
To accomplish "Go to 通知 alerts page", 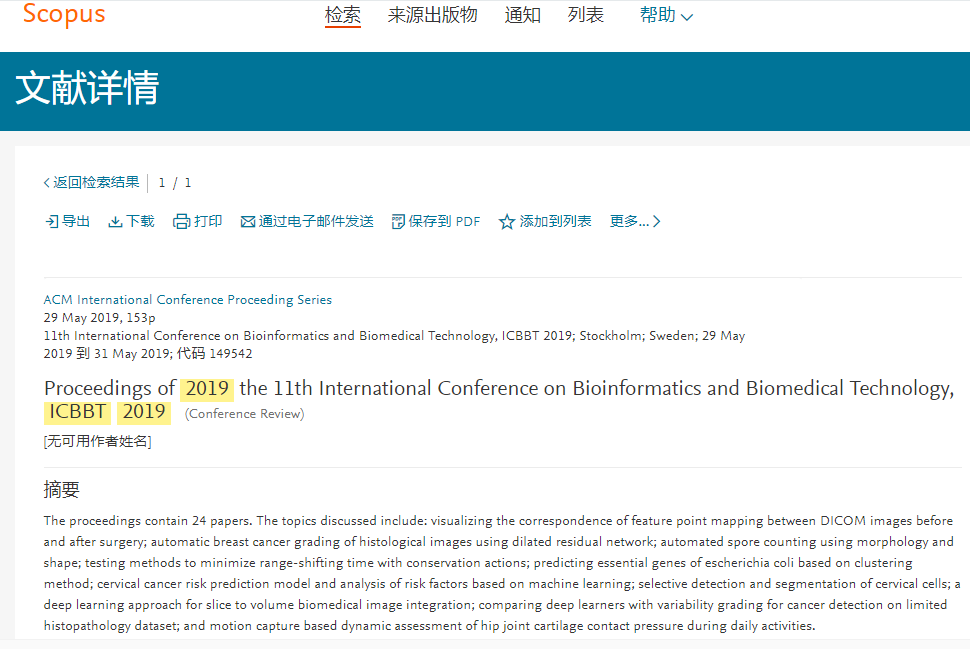I will pos(523,15).
